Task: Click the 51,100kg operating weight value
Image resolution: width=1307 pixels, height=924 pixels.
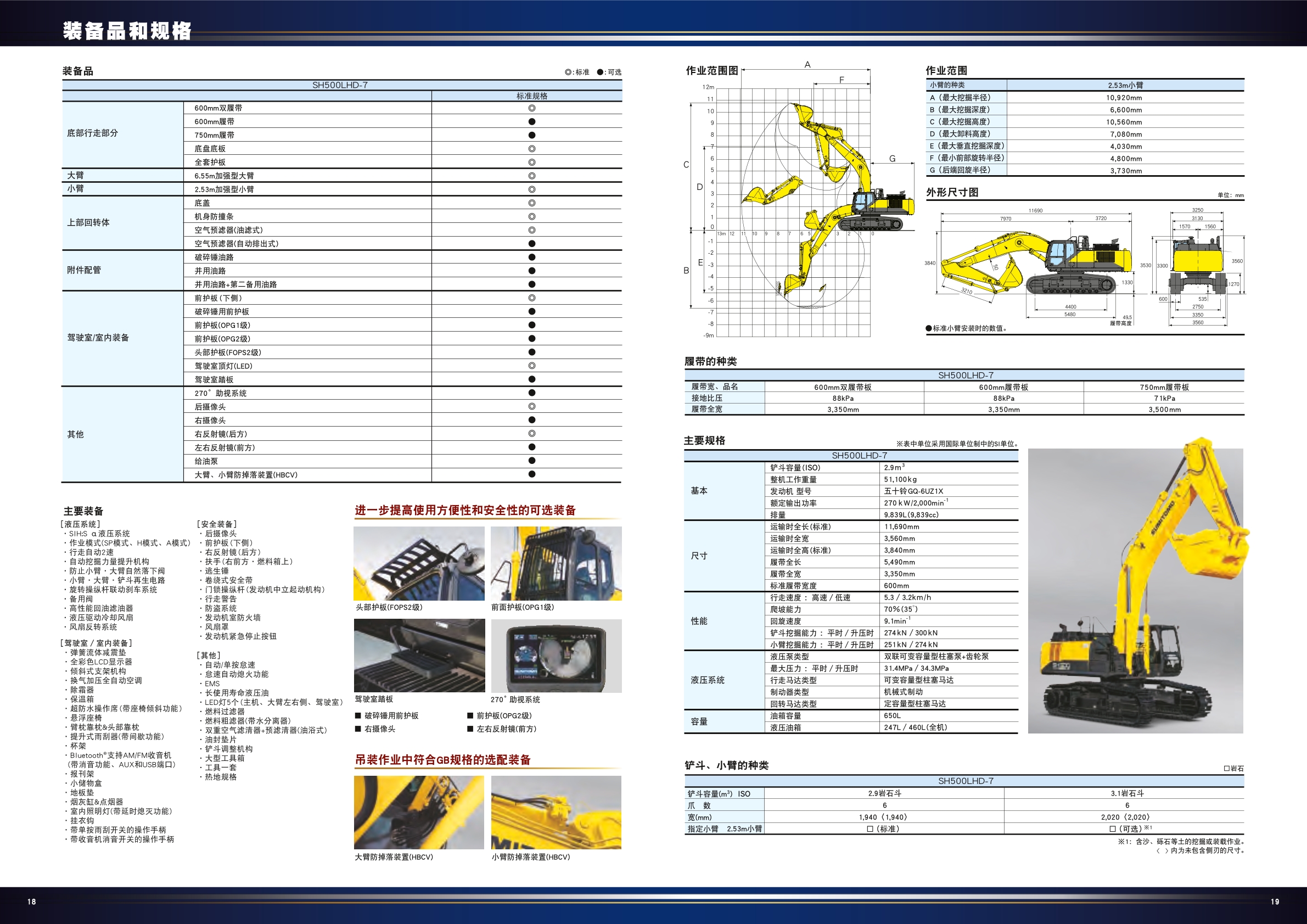Action: [901, 479]
